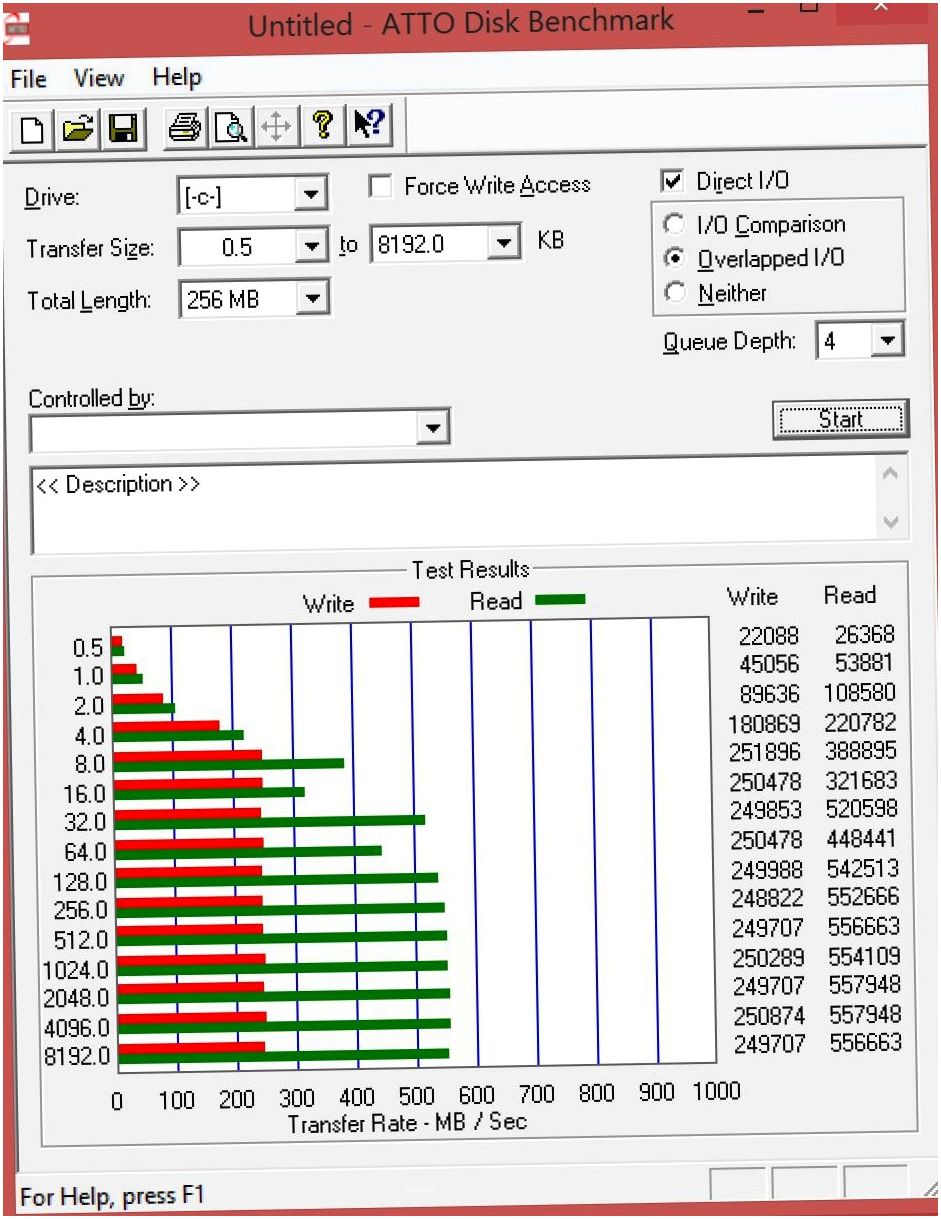Expand the minimum Transfer Size 0.5 dropdown
Screen dimensions: 941x1219
click(312, 246)
